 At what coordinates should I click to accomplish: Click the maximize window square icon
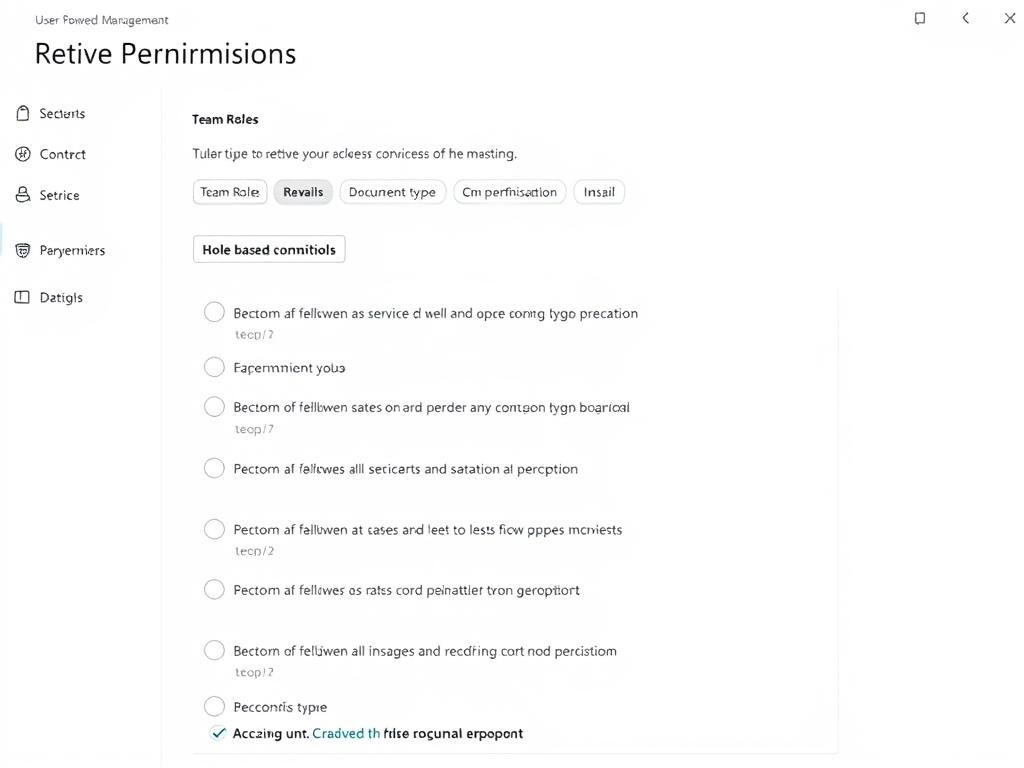coord(920,18)
